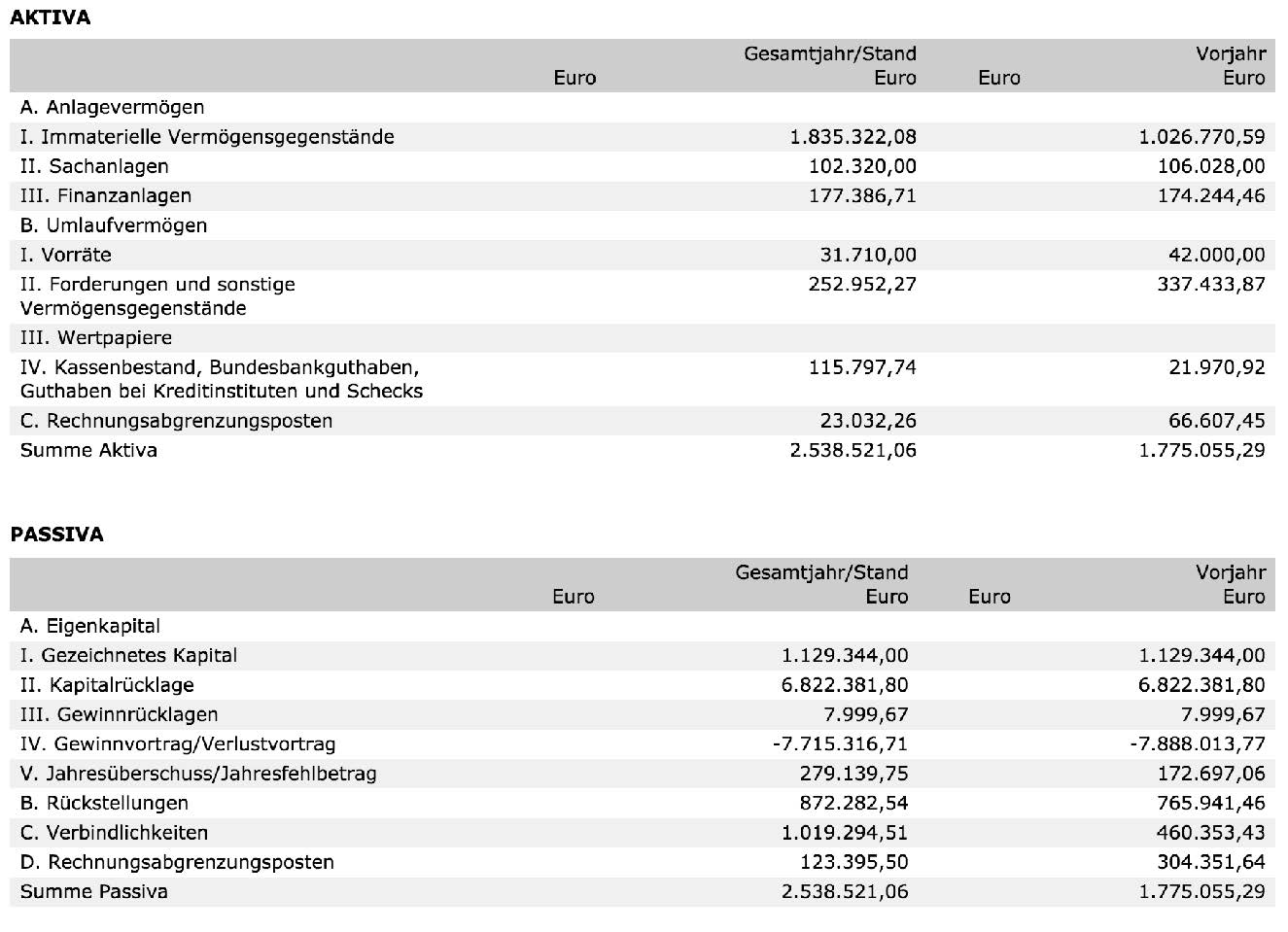
Task: Click the Sachanlagen current value 102.320,00
Action: coord(862,166)
